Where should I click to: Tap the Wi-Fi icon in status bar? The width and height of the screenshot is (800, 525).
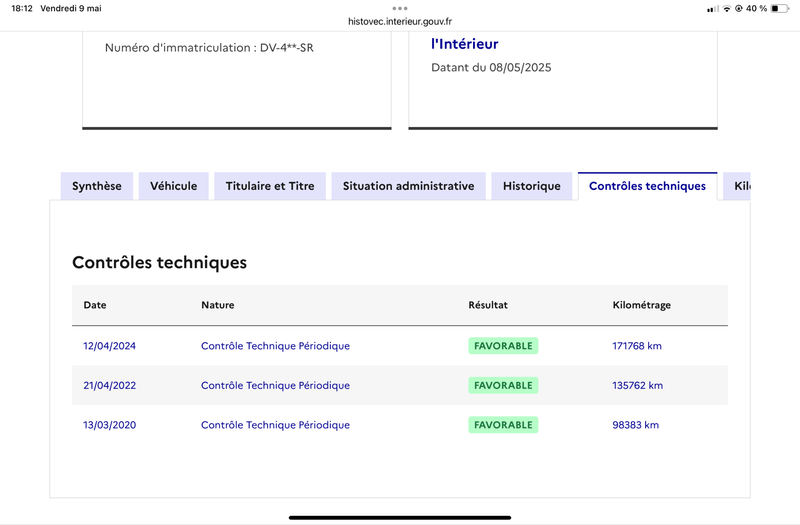click(x=727, y=9)
